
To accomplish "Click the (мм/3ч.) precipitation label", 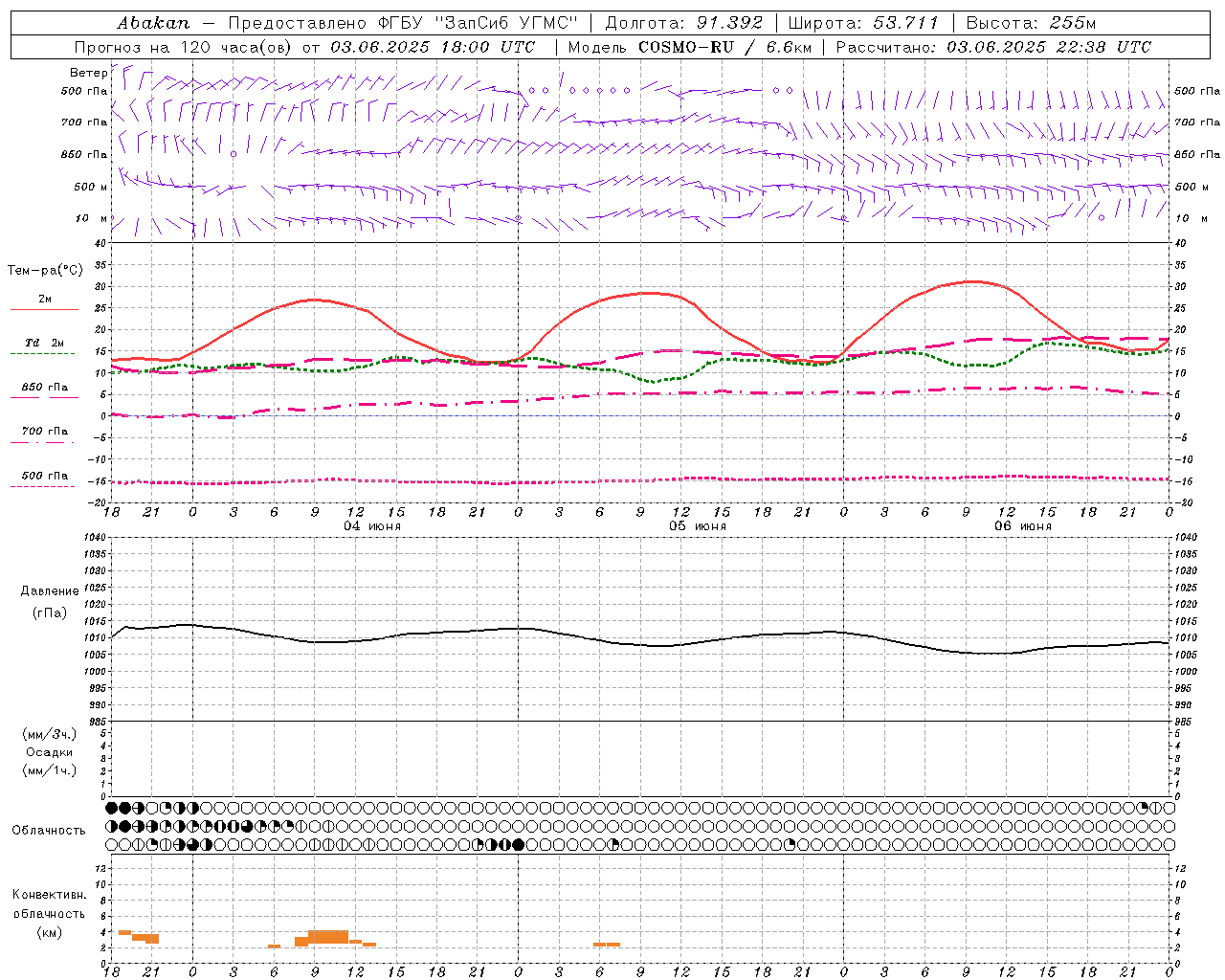I will click(50, 734).
